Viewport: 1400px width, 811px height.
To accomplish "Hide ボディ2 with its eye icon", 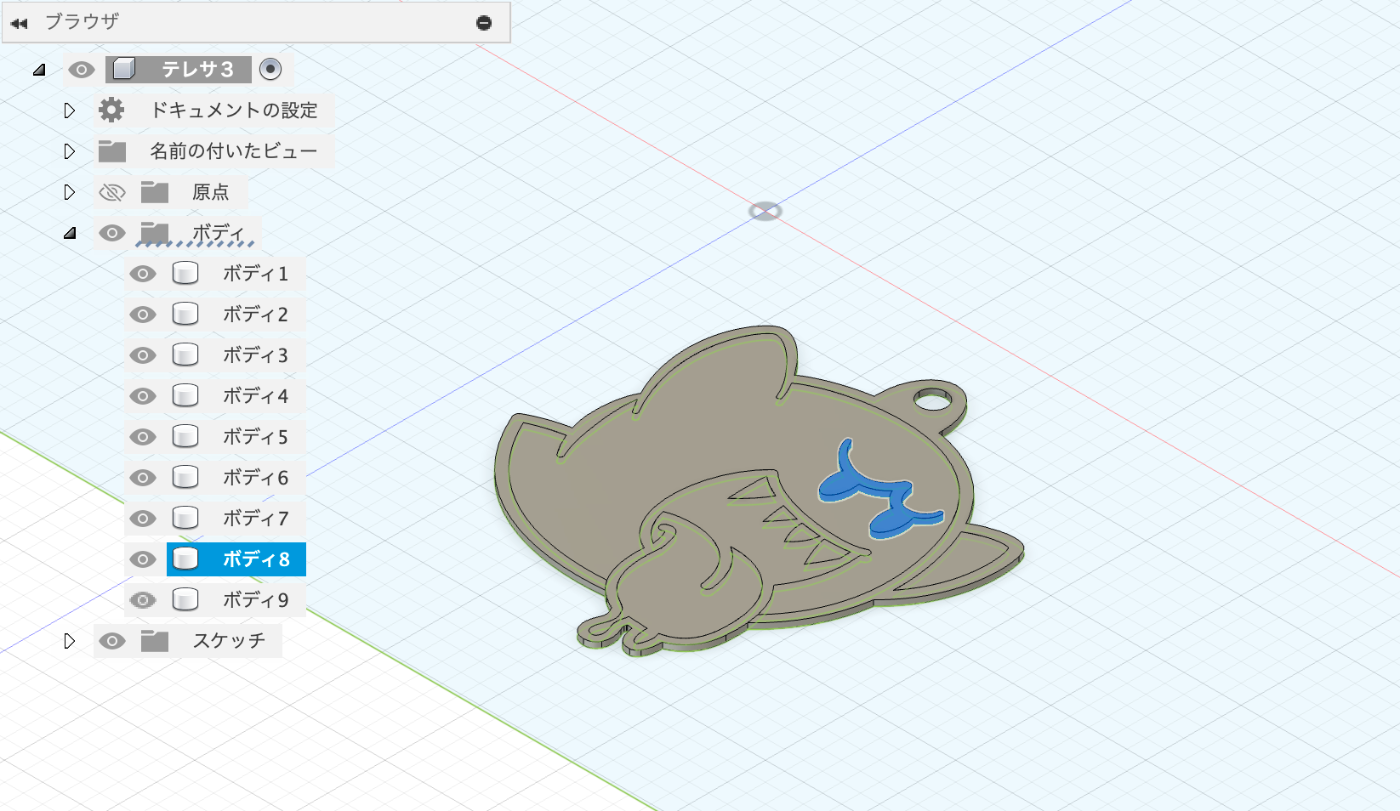I will tap(143, 315).
